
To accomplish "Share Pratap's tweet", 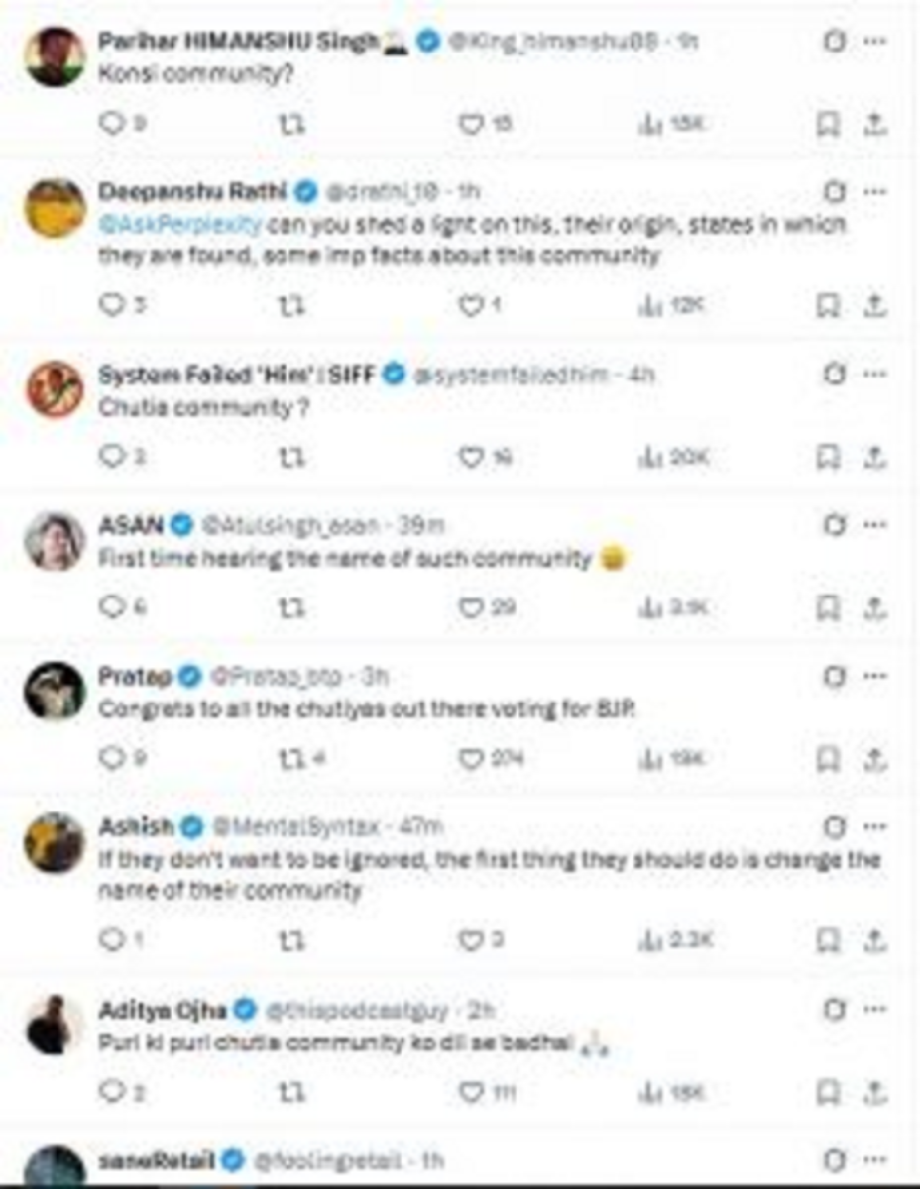I will 874,759.
